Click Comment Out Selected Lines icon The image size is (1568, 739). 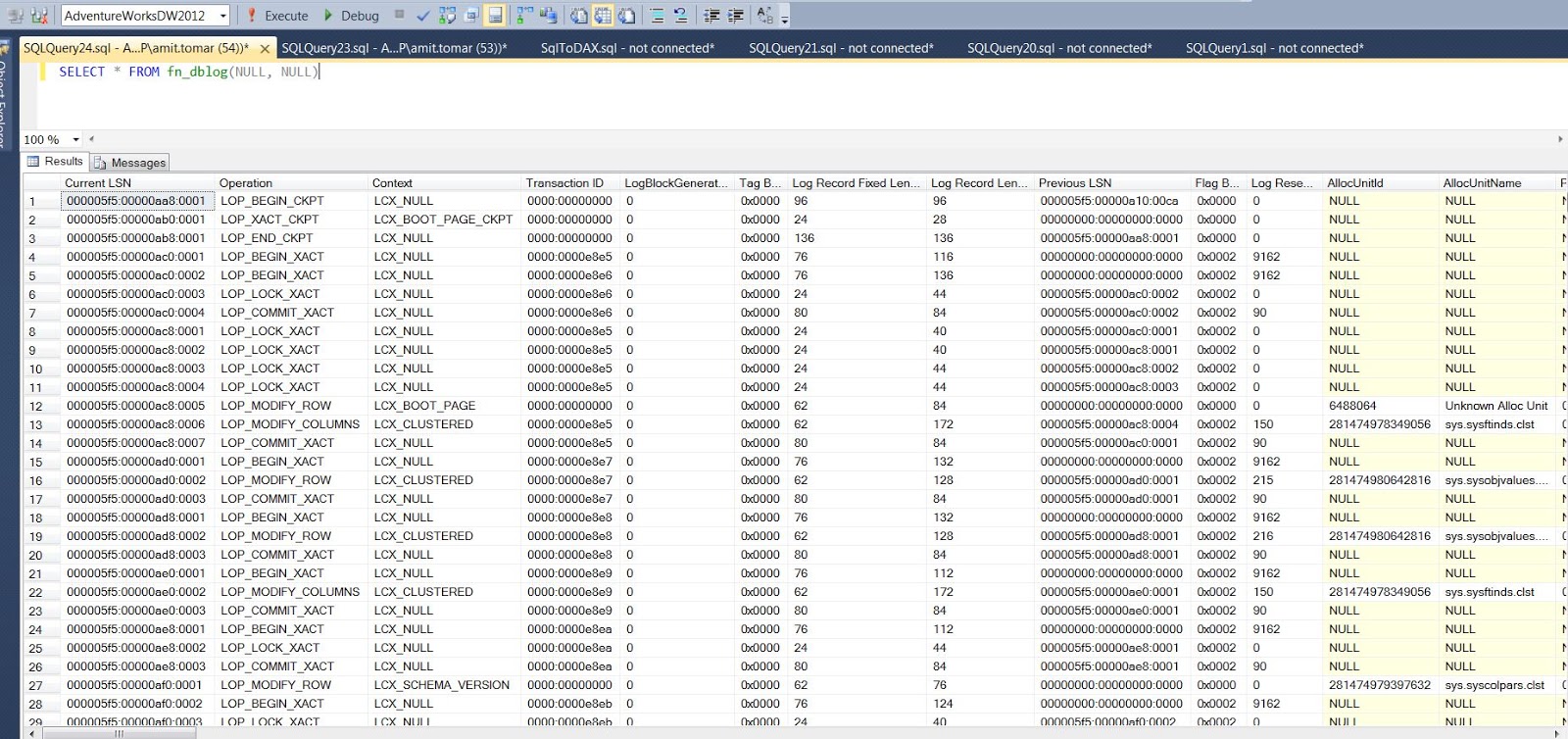(x=657, y=15)
